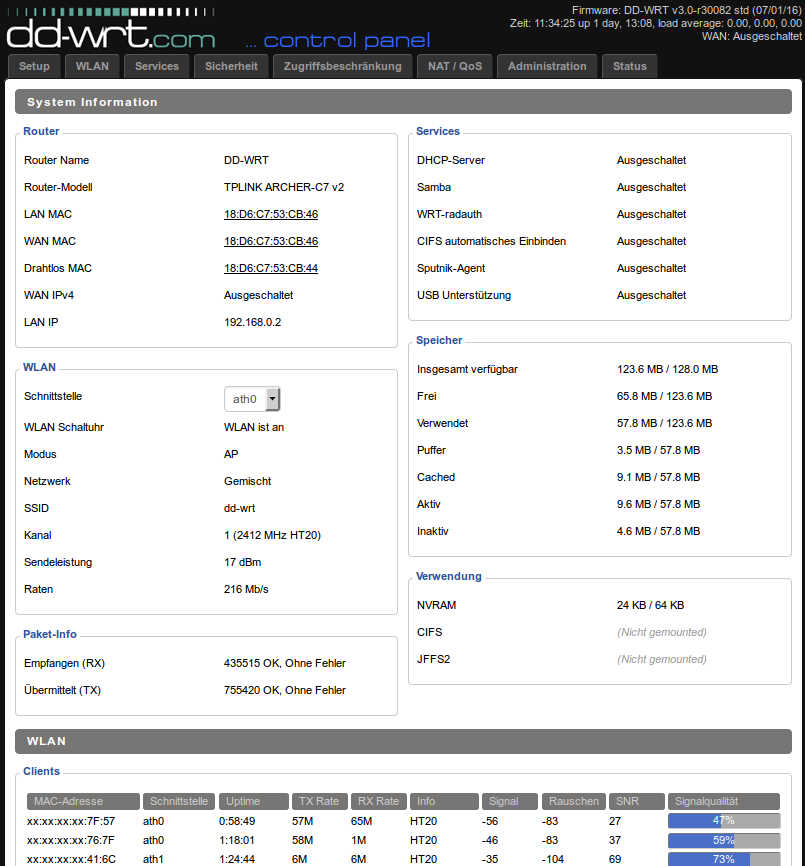Screen dimensions: 805x866
Task: Click the Cached memory value 9.1 MB
Action: (x=658, y=477)
